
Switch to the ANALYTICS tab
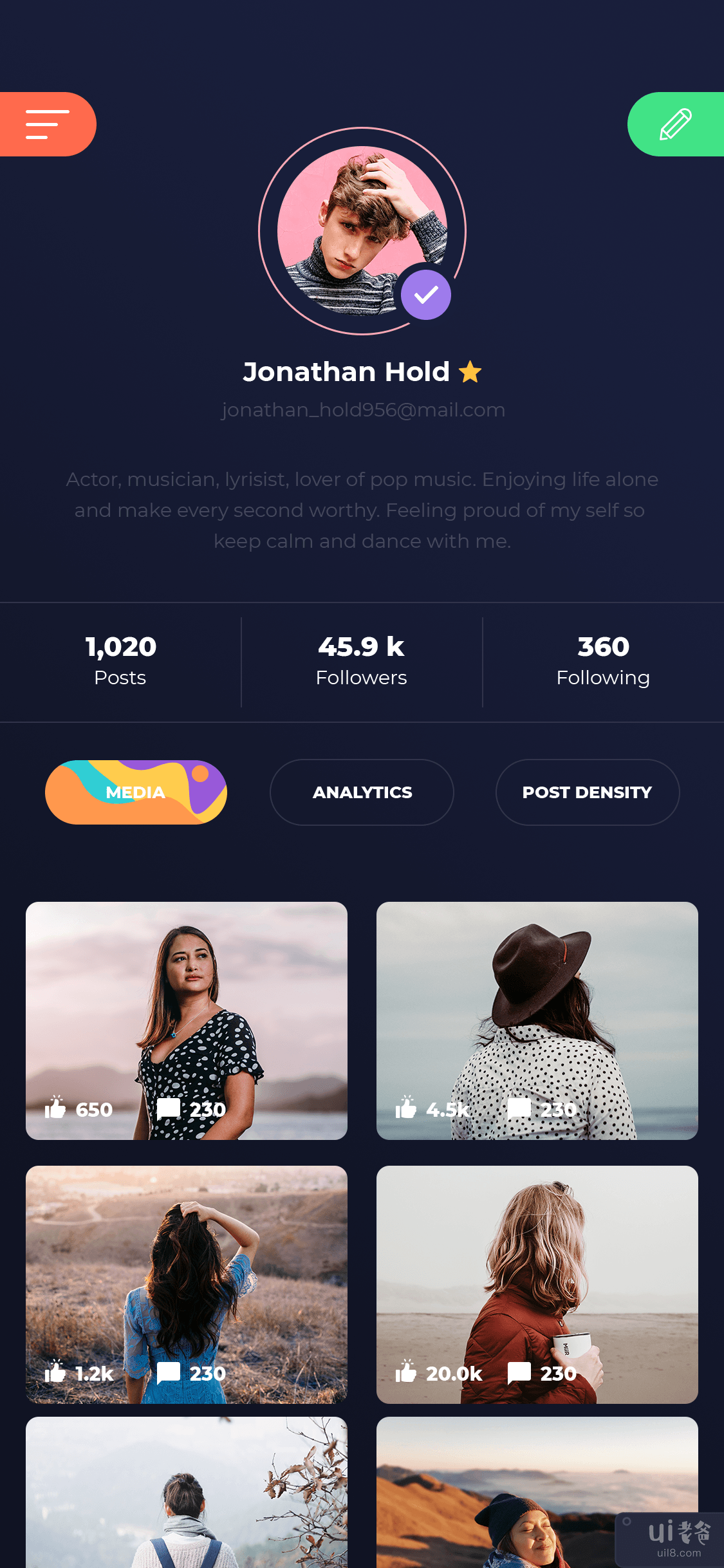click(362, 792)
